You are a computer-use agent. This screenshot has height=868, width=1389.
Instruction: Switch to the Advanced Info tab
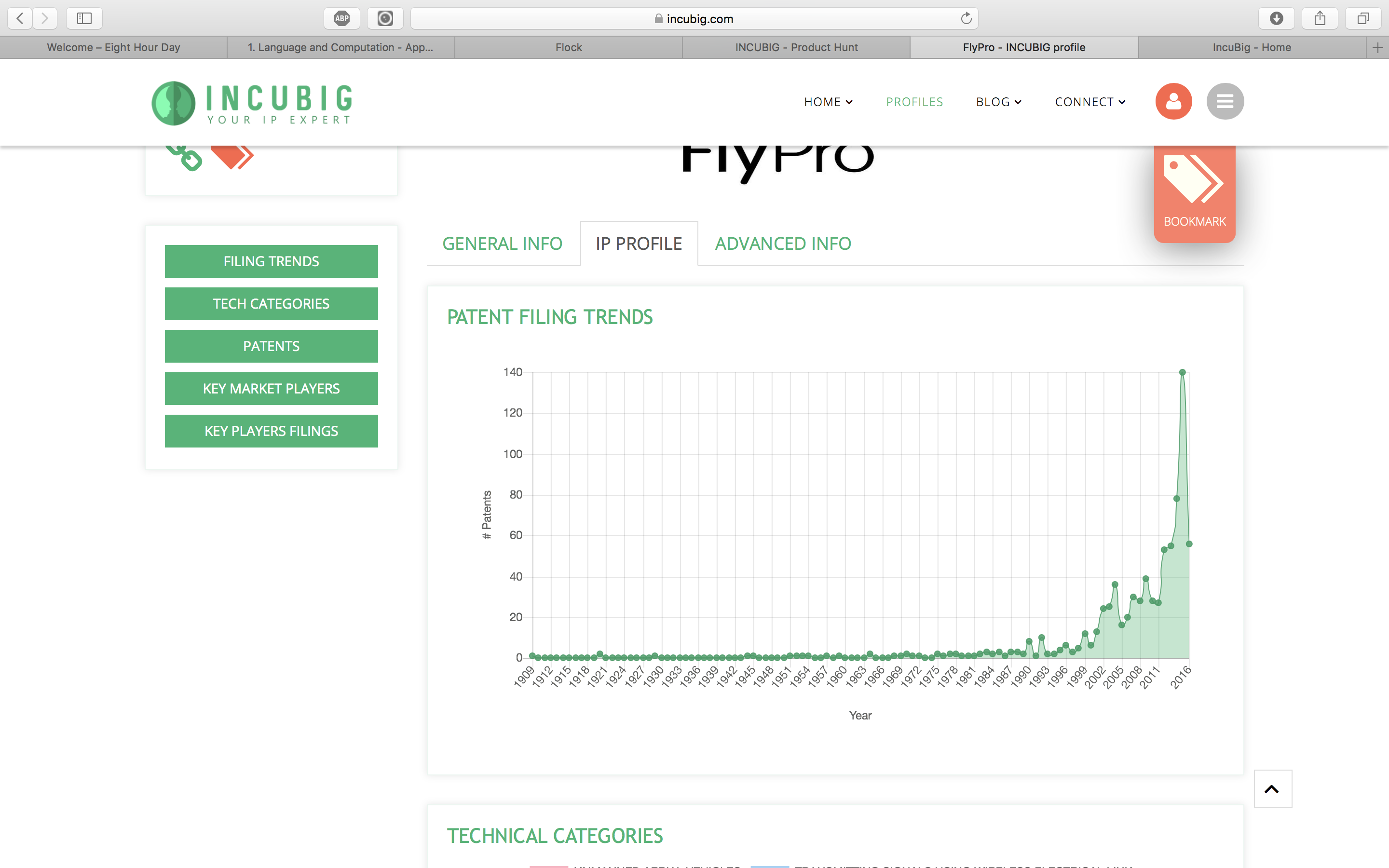tap(782, 244)
